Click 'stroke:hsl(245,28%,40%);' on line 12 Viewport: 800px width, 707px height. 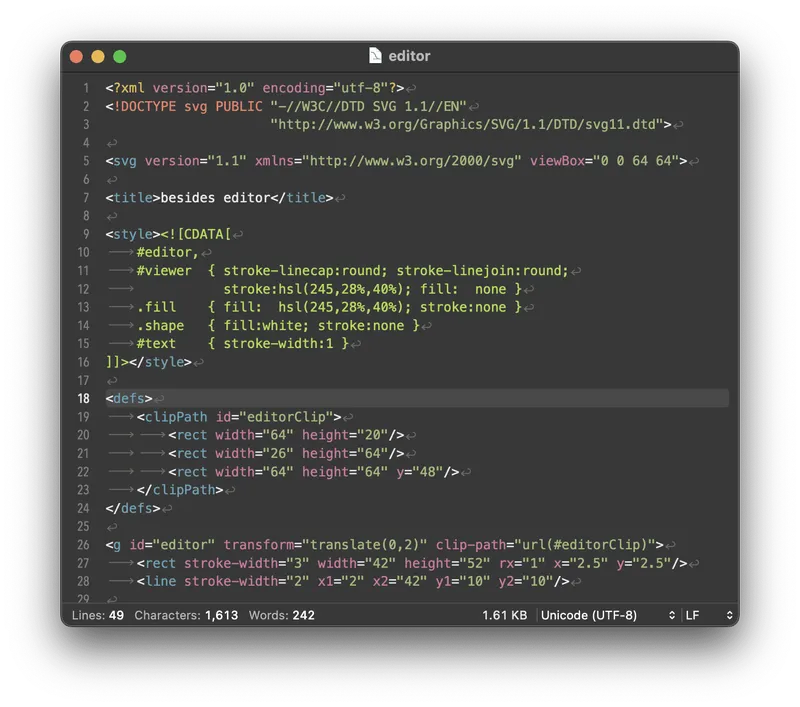click(317, 289)
